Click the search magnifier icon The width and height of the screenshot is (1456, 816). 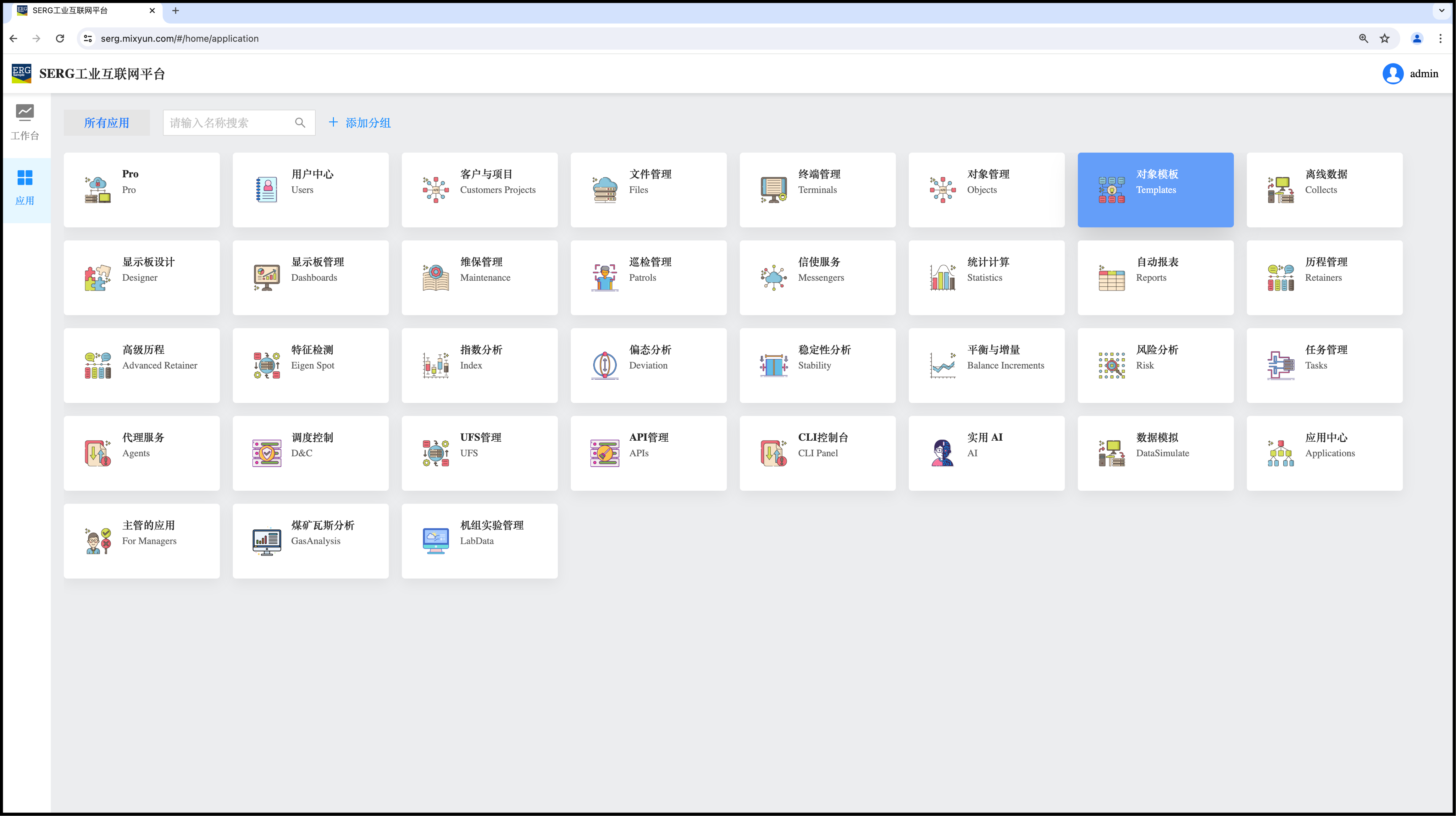(300, 123)
